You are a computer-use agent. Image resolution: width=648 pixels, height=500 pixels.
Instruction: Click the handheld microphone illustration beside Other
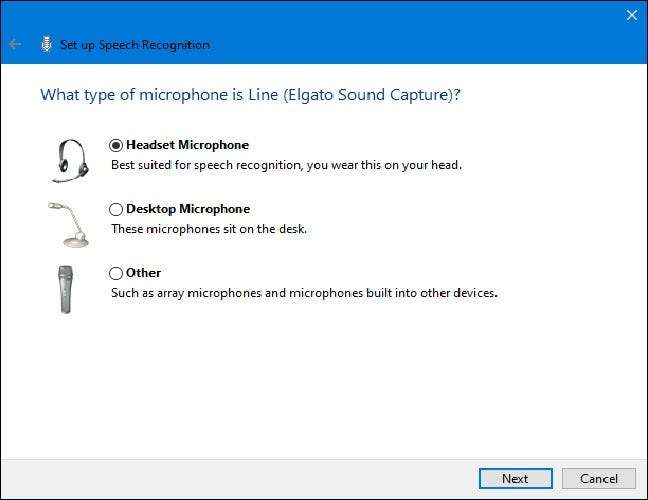click(x=66, y=288)
